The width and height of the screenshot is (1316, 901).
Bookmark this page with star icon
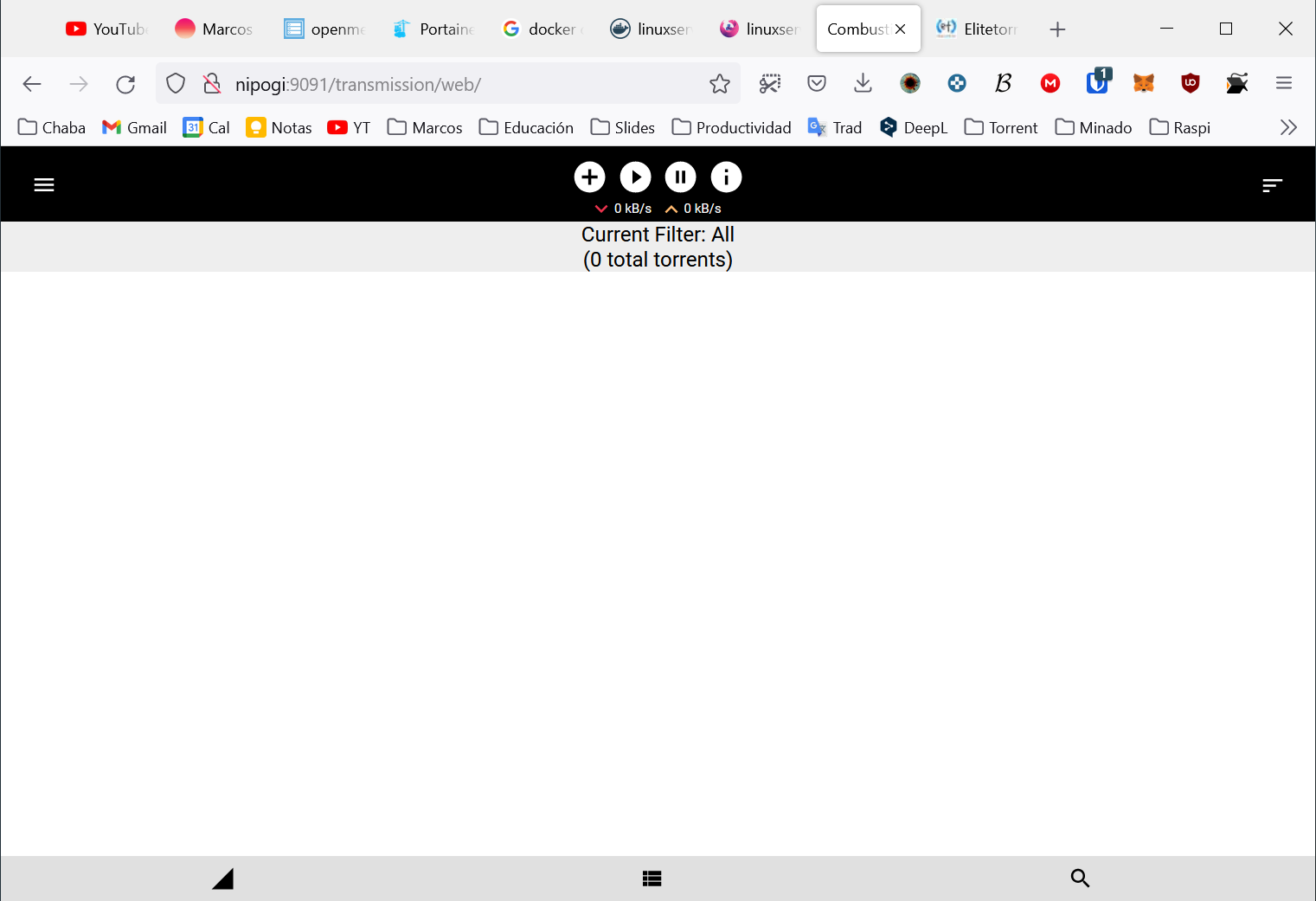tap(719, 84)
